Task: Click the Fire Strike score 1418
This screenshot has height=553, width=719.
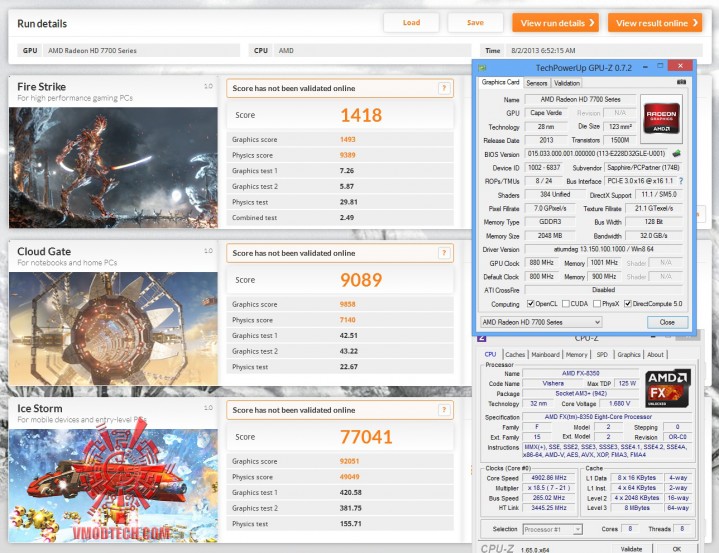Action: tap(361, 115)
